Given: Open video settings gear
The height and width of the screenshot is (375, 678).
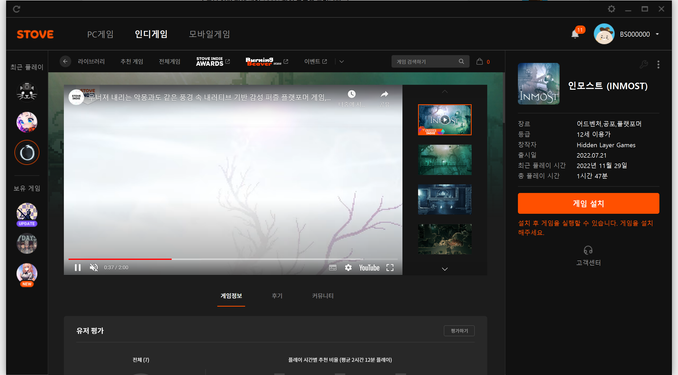Looking at the screenshot, I should tap(348, 268).
